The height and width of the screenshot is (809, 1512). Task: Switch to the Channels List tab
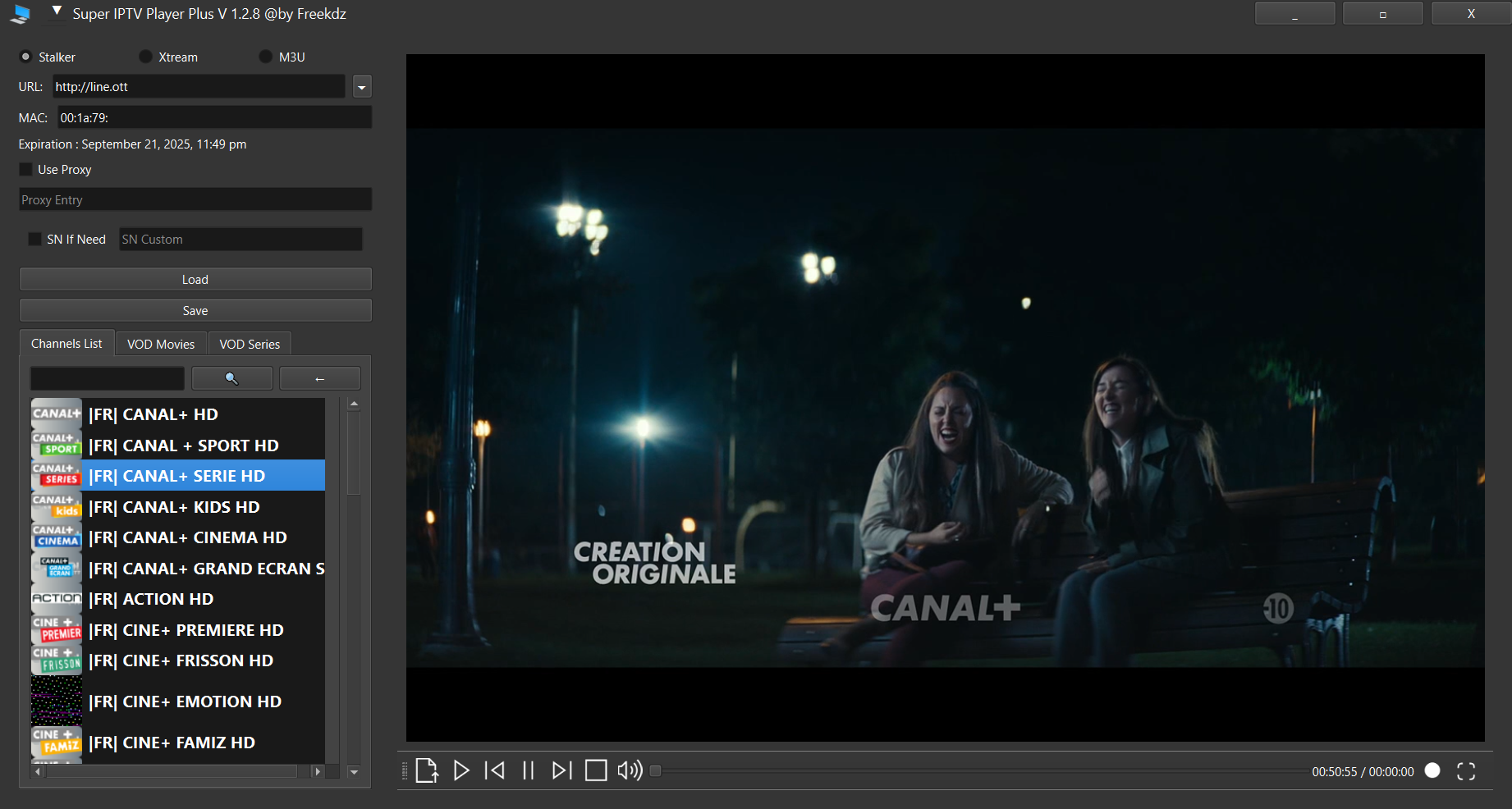(x=66, y=344)
